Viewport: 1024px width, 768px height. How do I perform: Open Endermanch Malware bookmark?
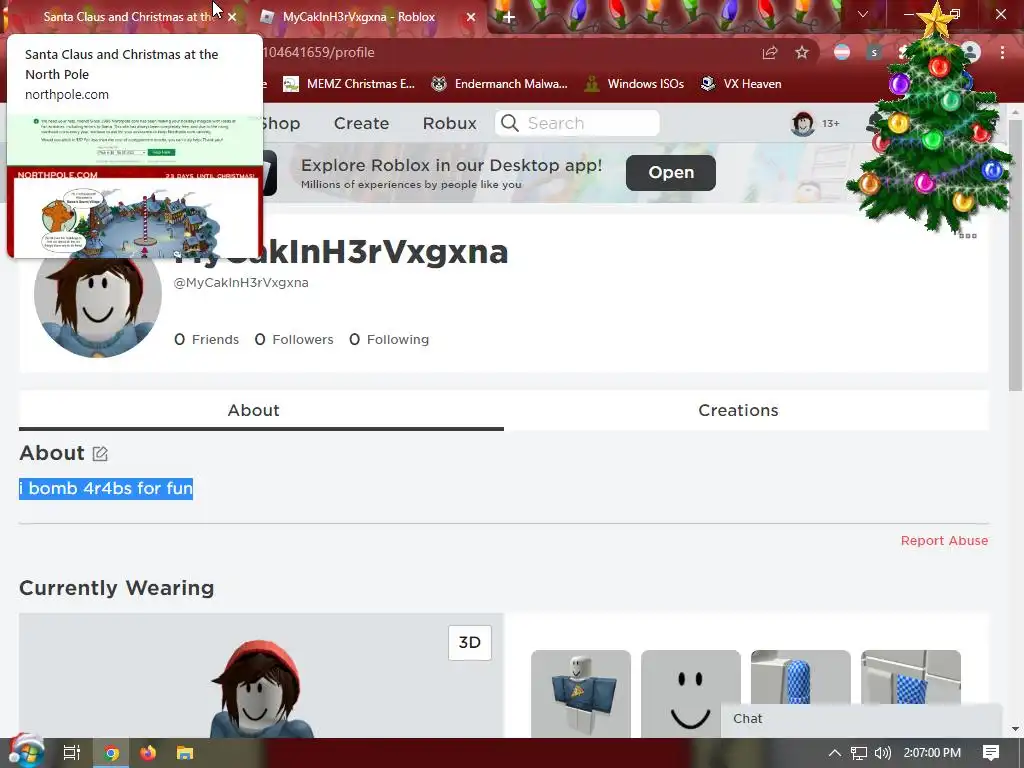[500, 84]
